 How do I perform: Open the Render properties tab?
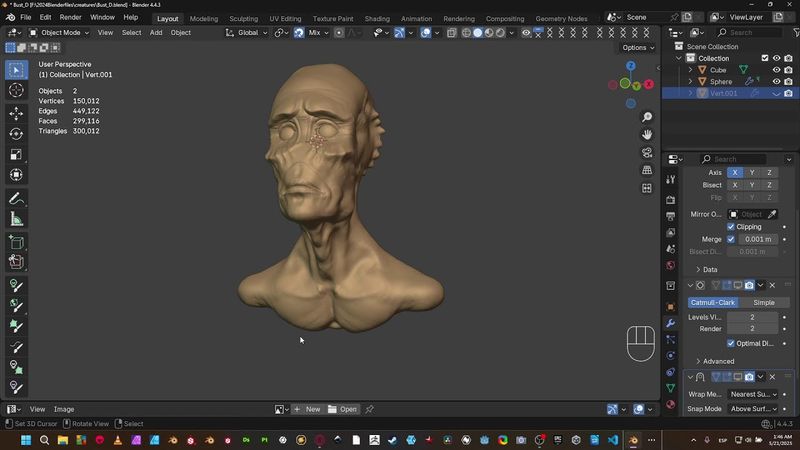[x=670, y=200]
